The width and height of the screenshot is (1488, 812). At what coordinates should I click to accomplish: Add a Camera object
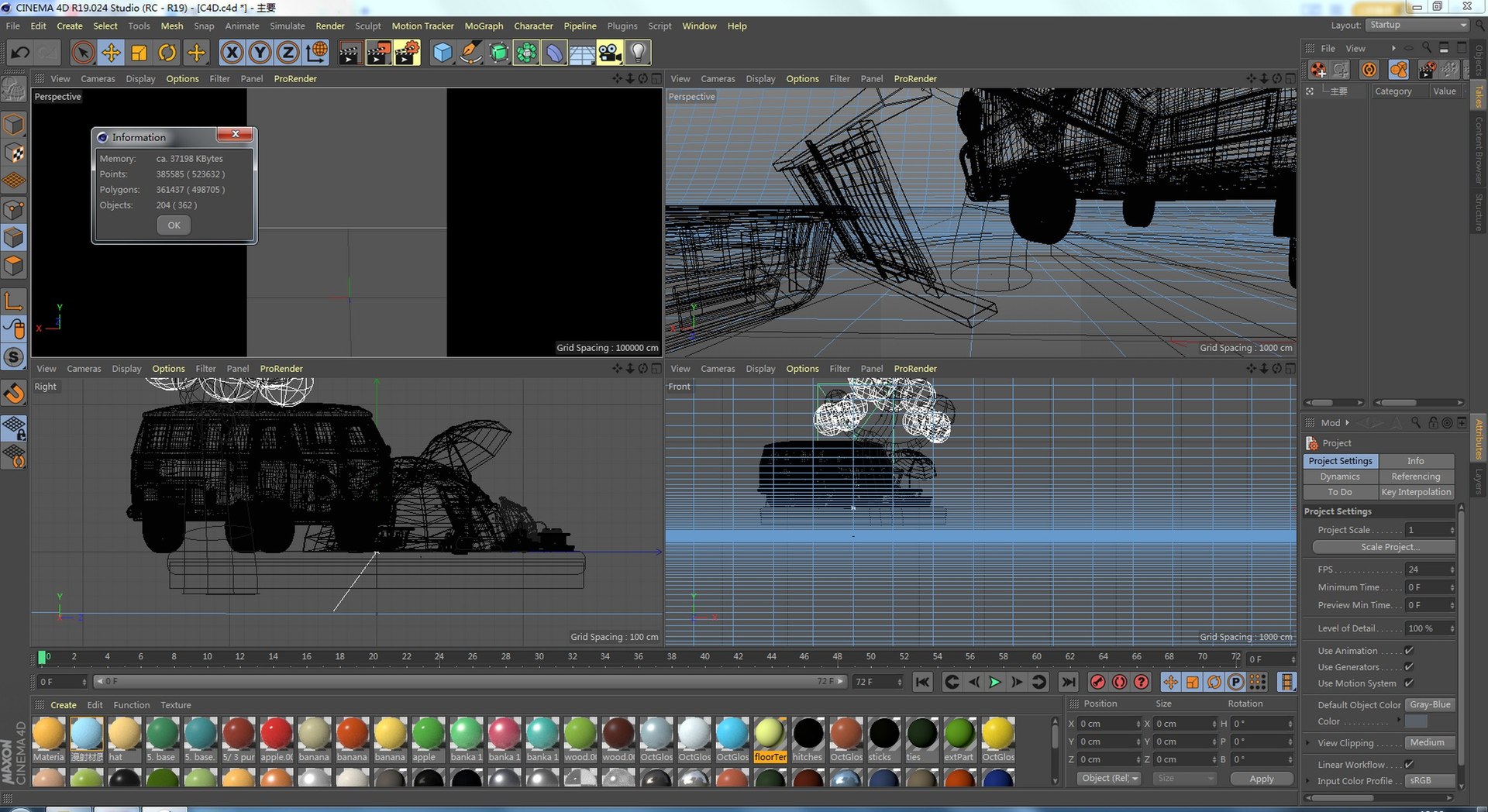click(x=610, y=53)
